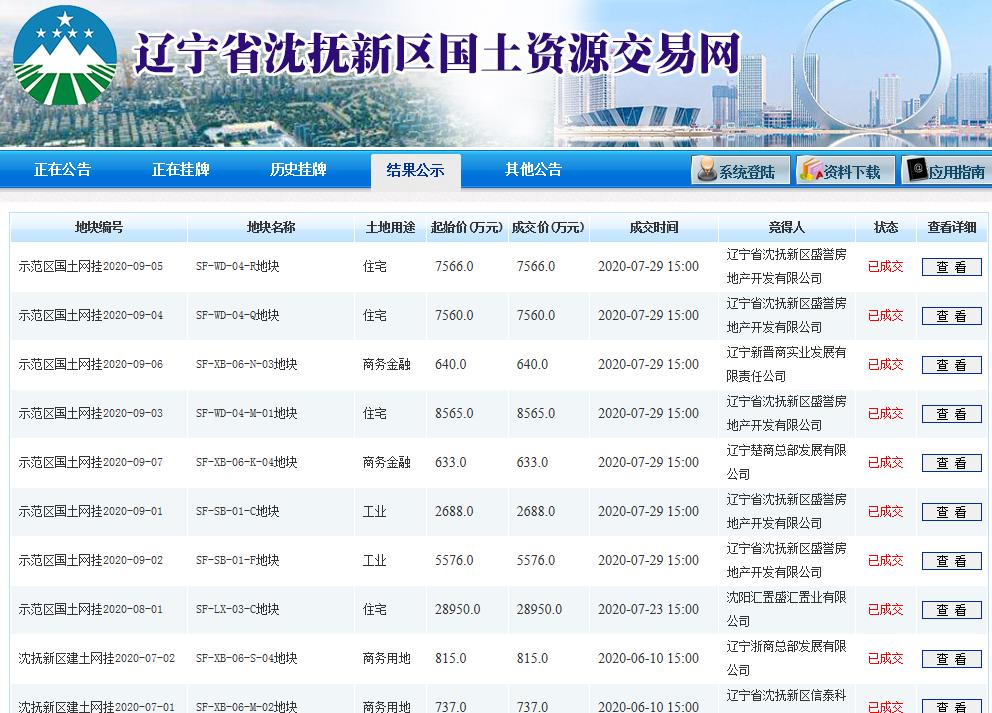
Task: Open 应用指南 application guide
Action: coord(948,170)
